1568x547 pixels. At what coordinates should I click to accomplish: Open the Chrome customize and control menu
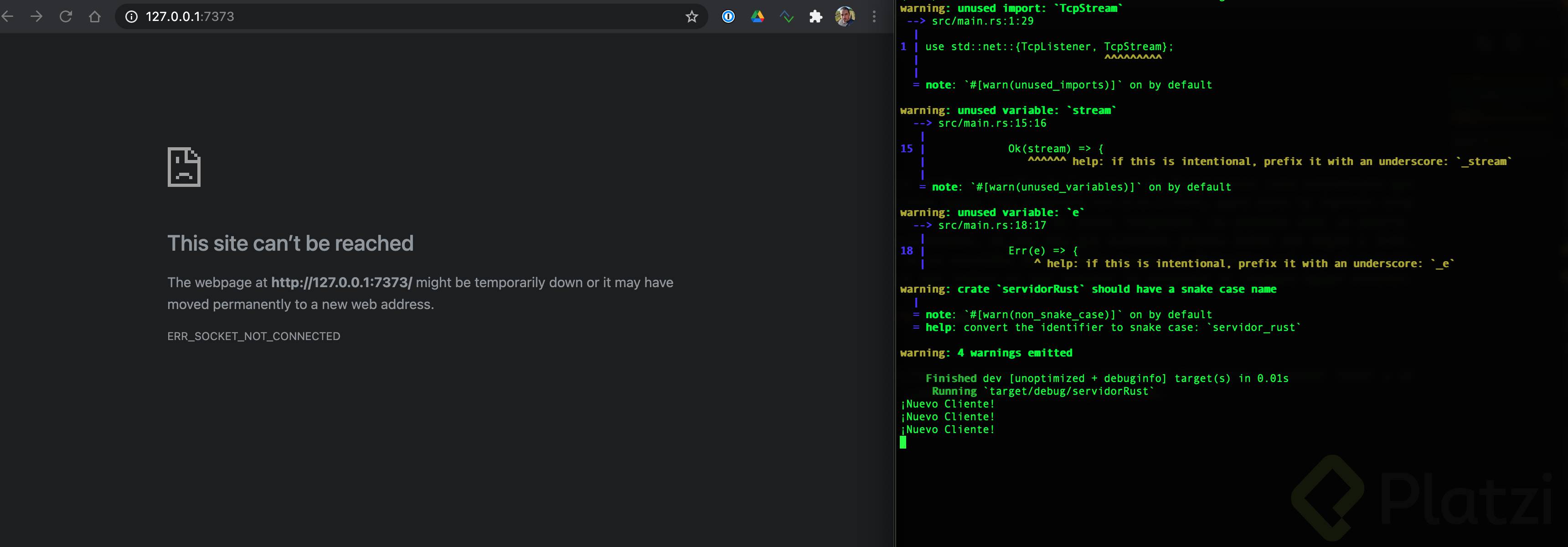pos(874,16)
